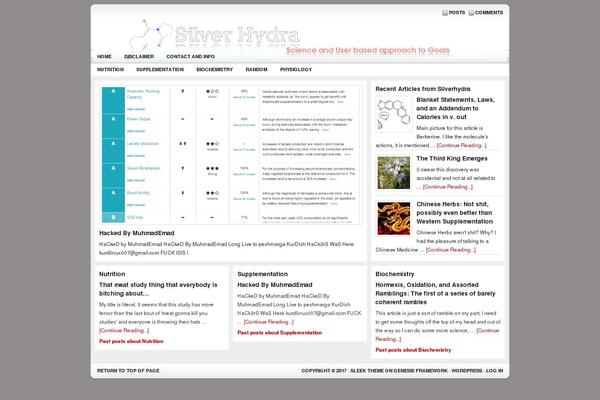Open the Chinese dragon thumbnail

pos(394,219)
